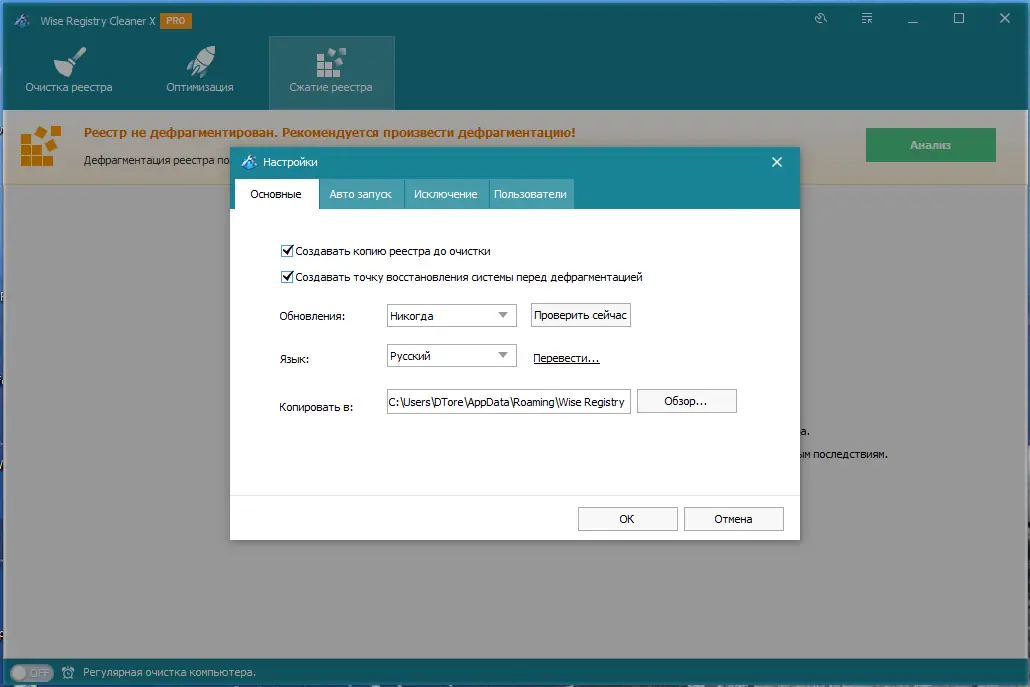Open the Язык dropdown set to Русский

coord(451,355)
